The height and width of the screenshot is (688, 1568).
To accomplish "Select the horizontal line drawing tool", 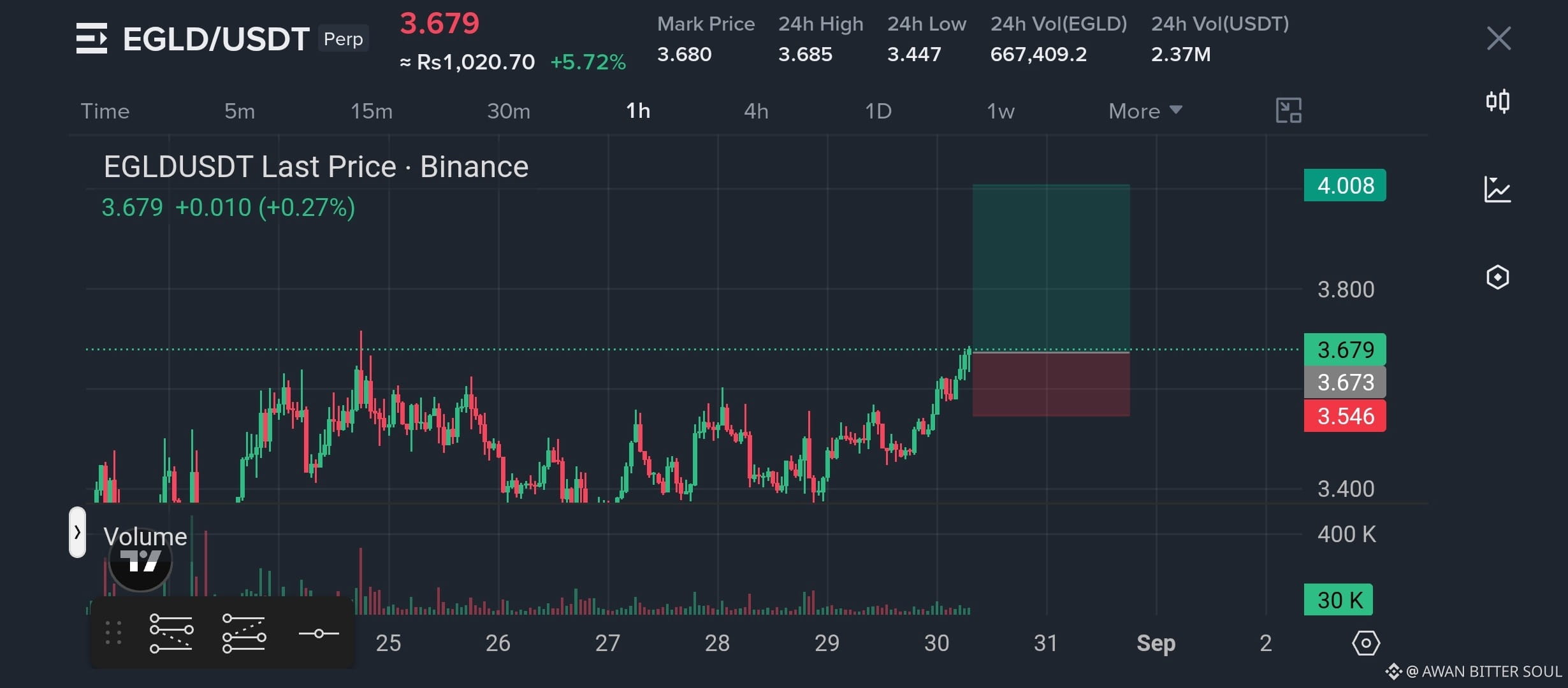I will (x=319, y=633).
